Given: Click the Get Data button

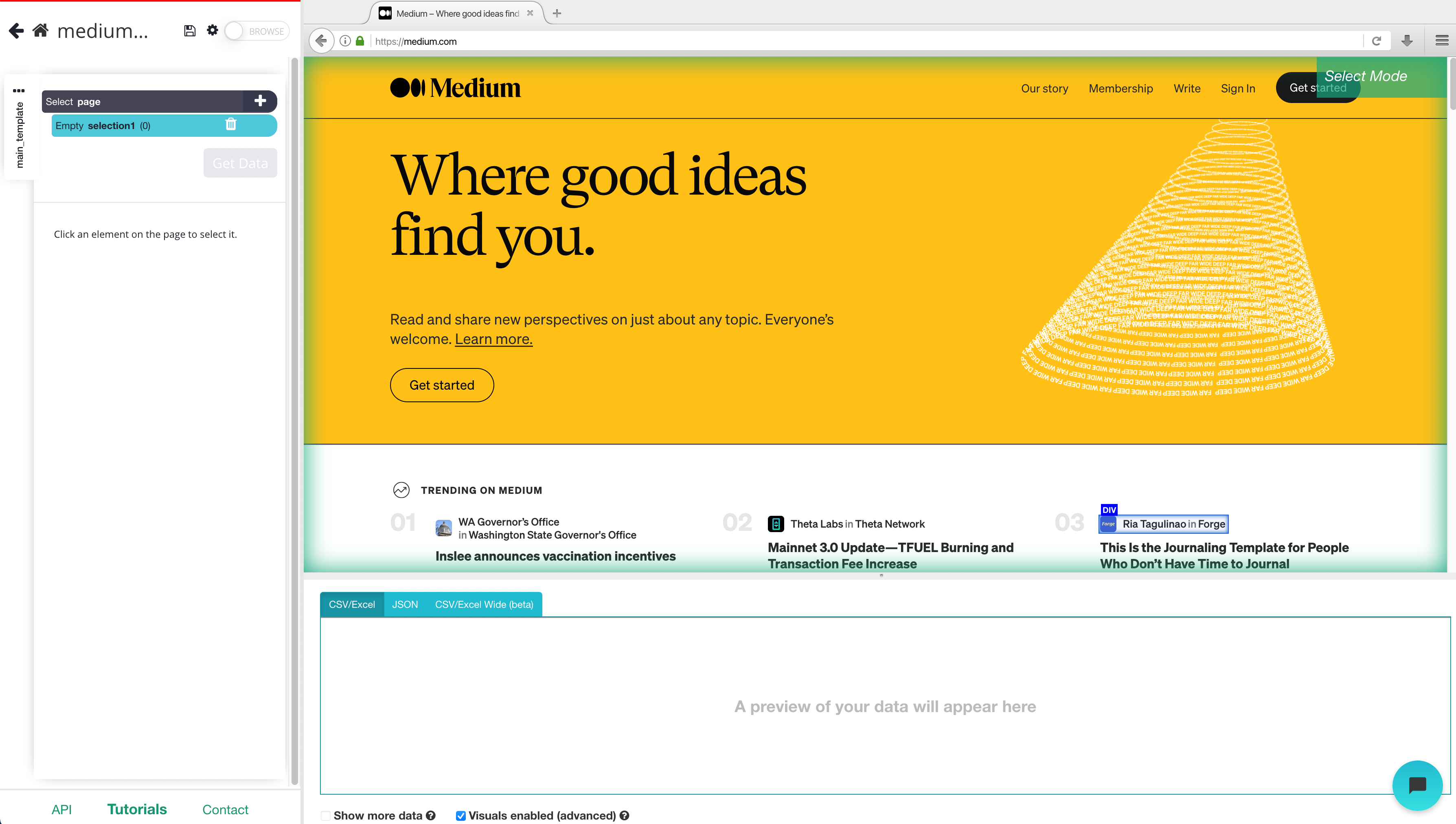Looking at the screenshot, I should [239, 163].
